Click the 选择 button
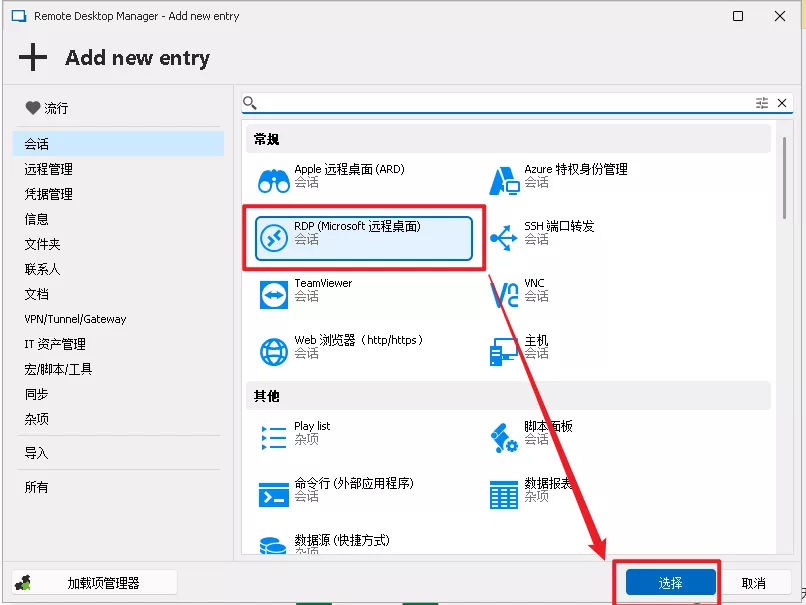This screenshot has height=605, width=806. pos(670,582)
